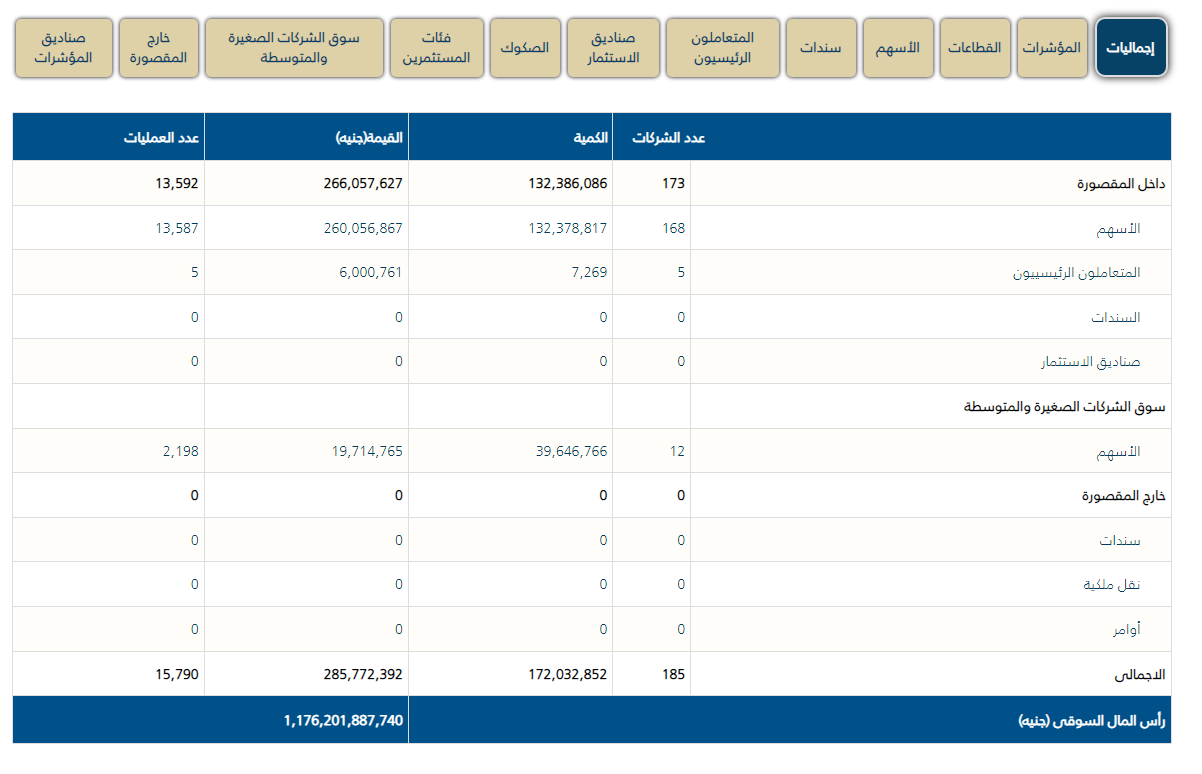1202x774 pixels.
Task: Click the market capital value 1,176,201,887,740
Action: 343,720
